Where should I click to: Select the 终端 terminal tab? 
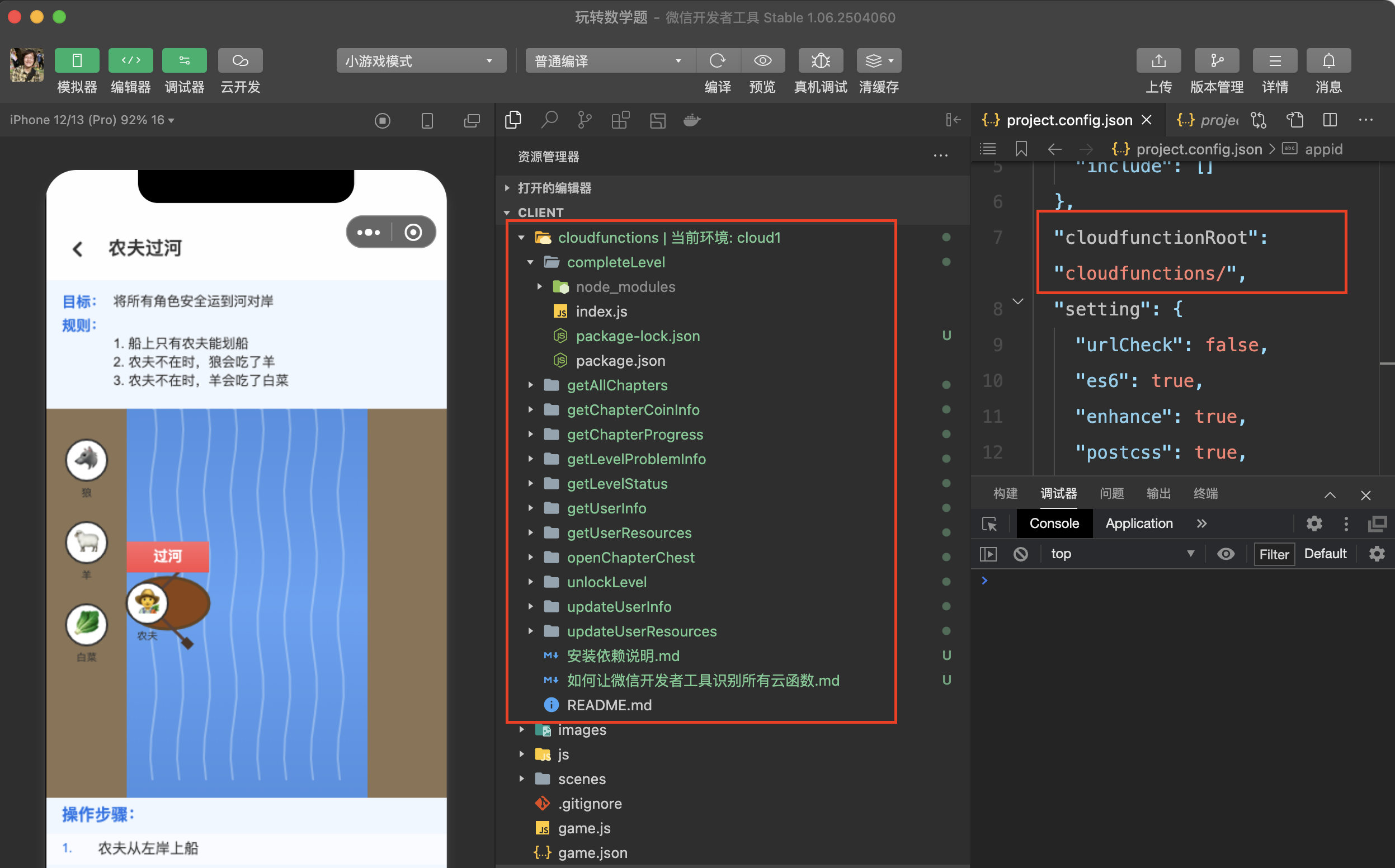coord(1205,493)
